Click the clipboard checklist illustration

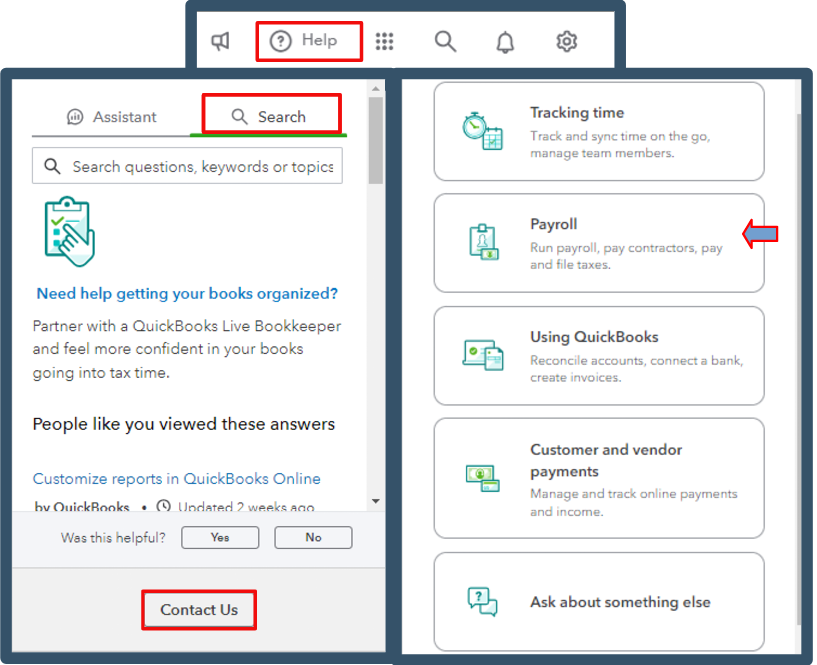tap(70, 231)
